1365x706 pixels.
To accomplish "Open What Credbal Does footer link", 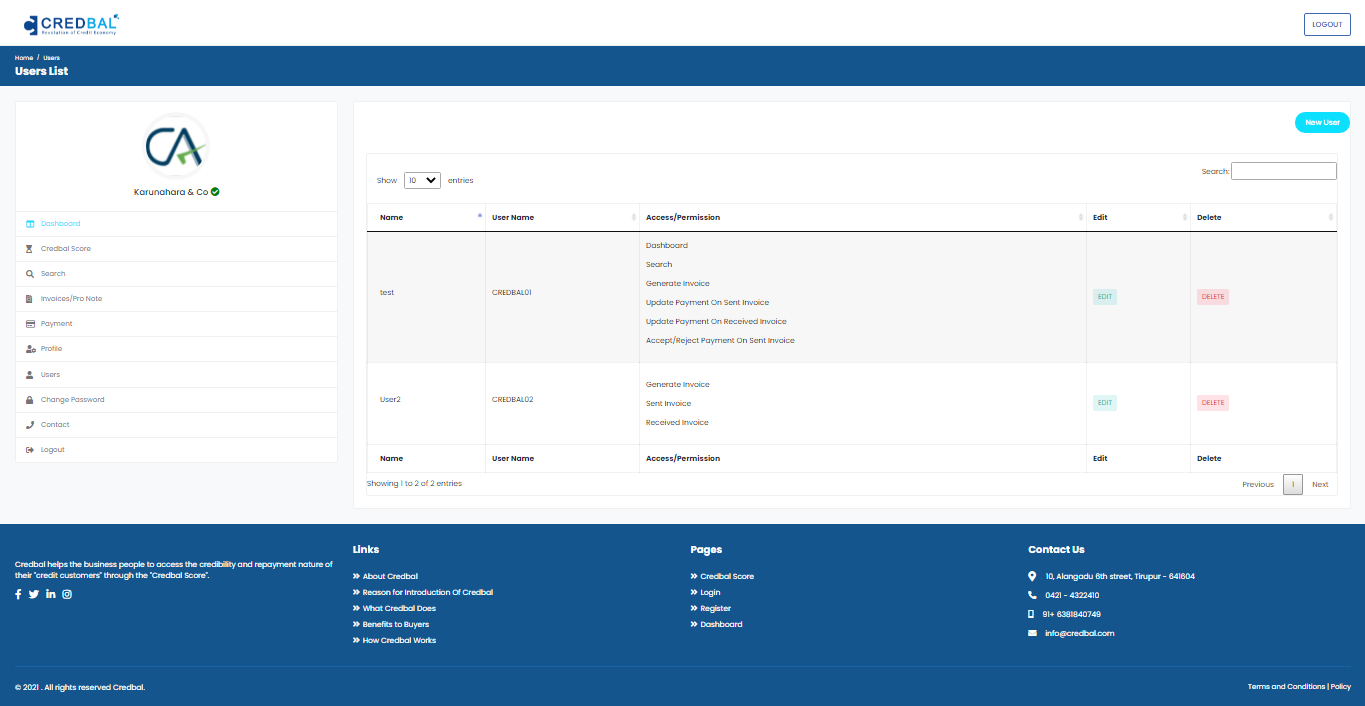I will (x=399, y=608).
